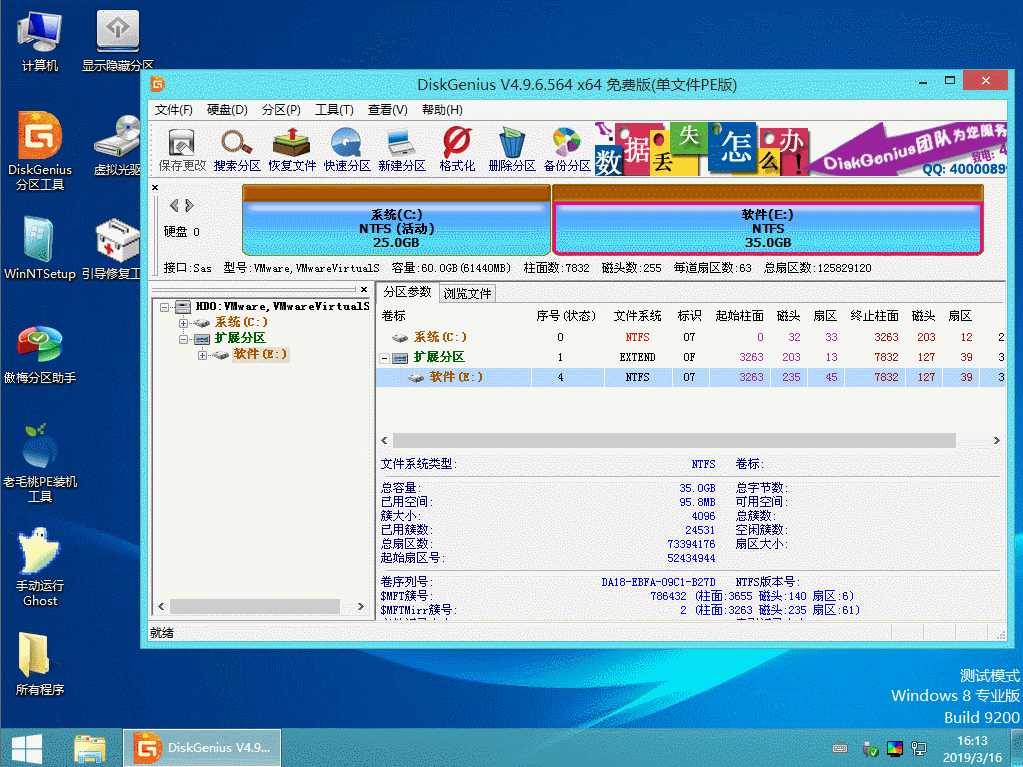Click the 保存更改 save toolbar icon
The height and width of the screenshot is (767, 1023).
[182, 149]
